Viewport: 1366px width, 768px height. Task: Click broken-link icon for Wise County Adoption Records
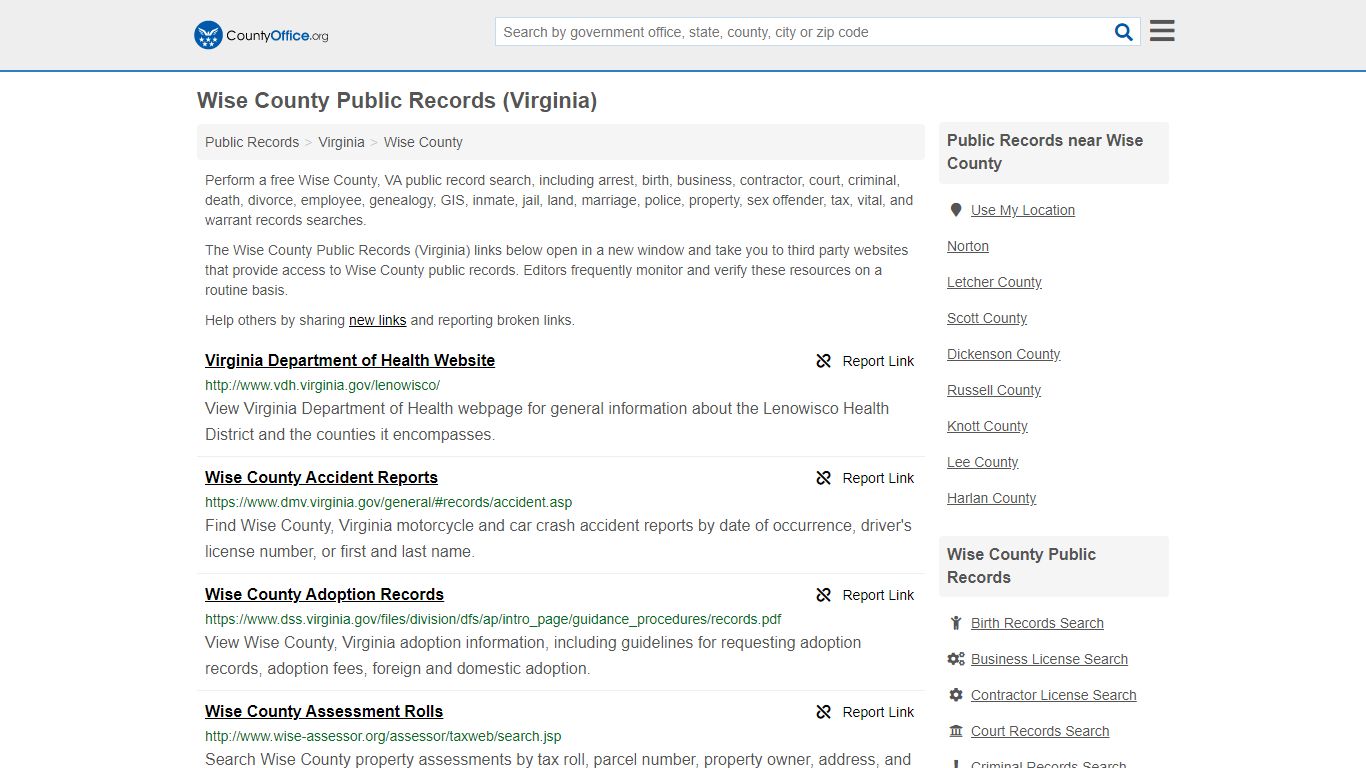point(824,595)
